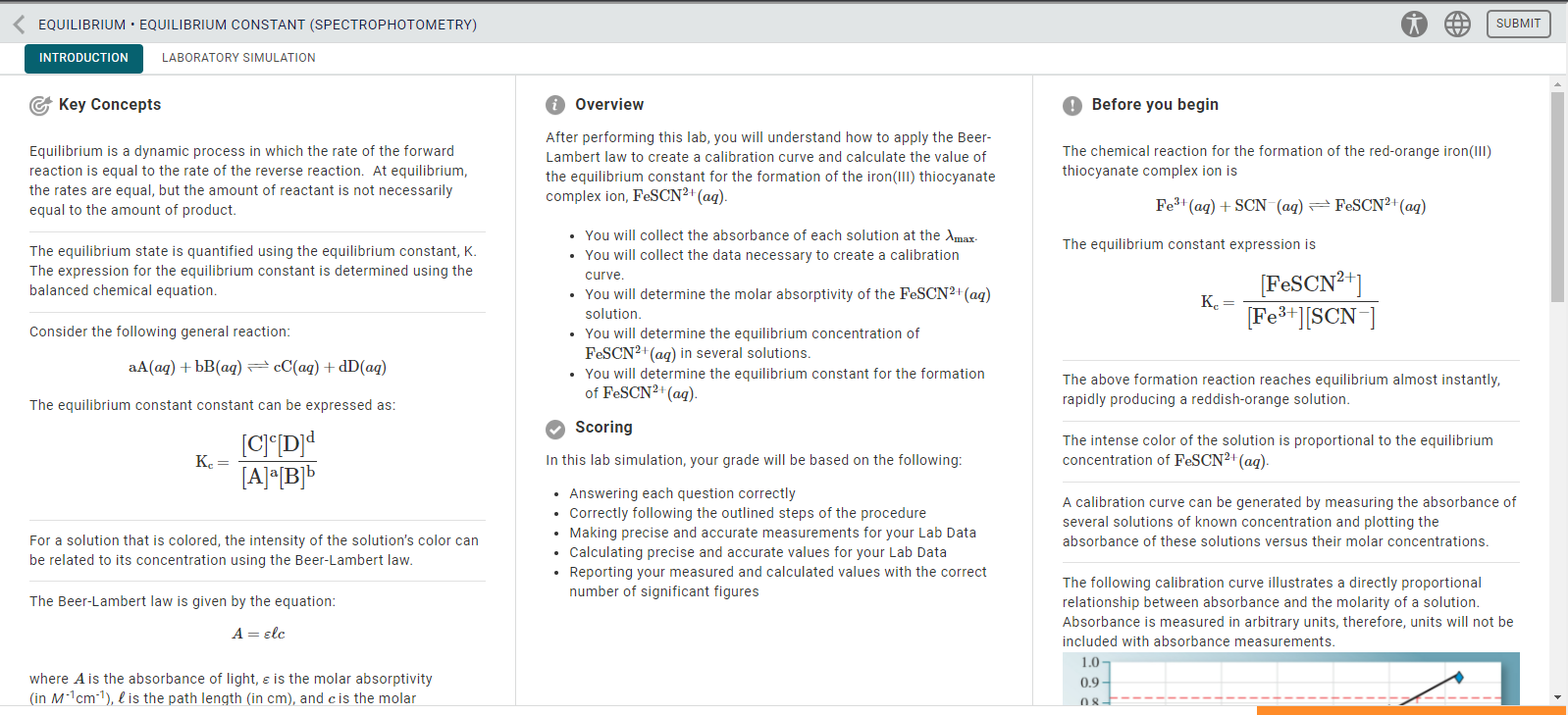This screenshot has width=1568, height=715.
Task: Switch to the Laboratory Simulation tab
Action: point(238,58)
